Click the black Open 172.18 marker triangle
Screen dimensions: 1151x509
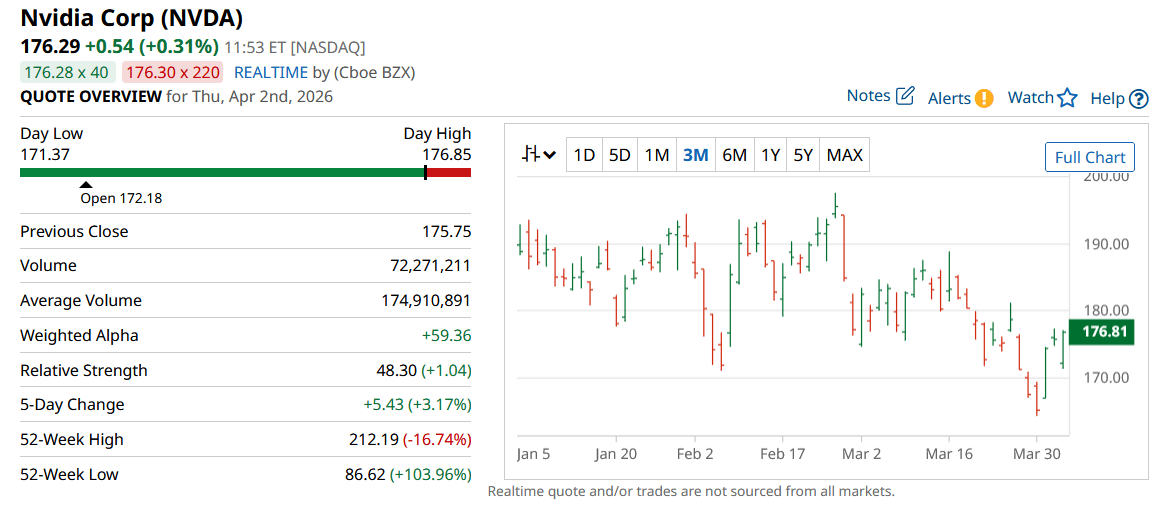click(86, 185)
